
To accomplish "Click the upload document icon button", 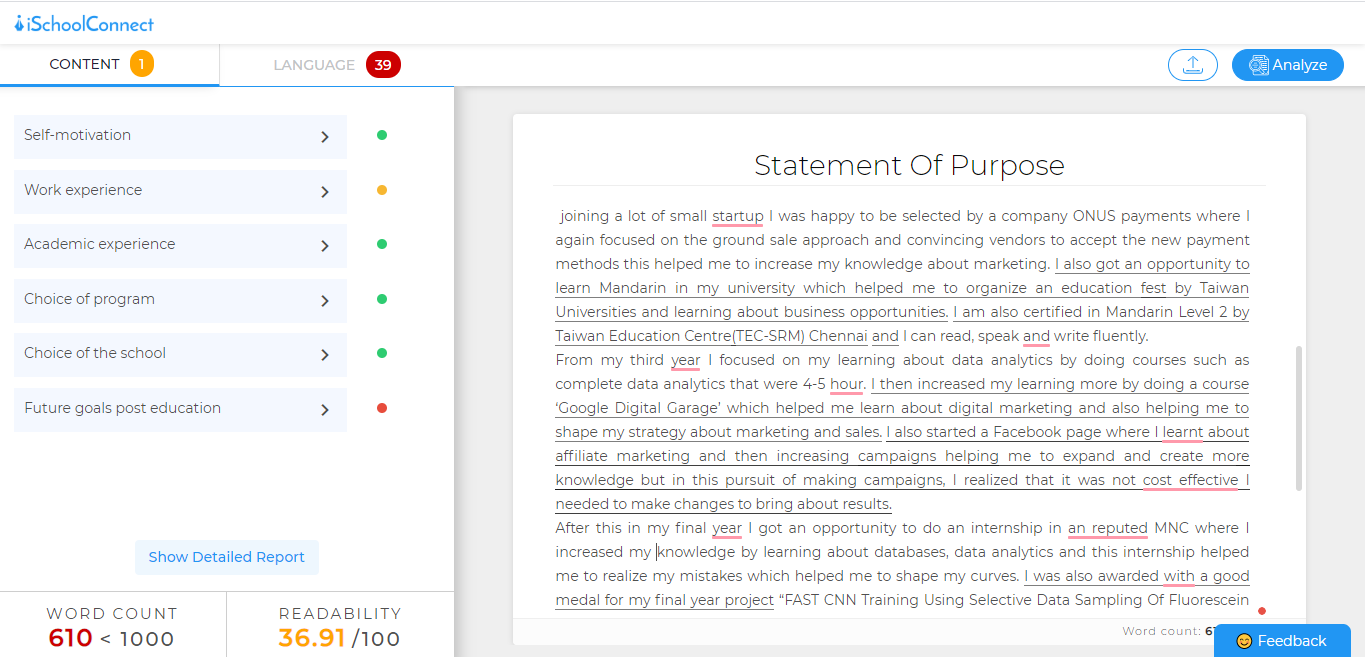I will point(1192,65).
